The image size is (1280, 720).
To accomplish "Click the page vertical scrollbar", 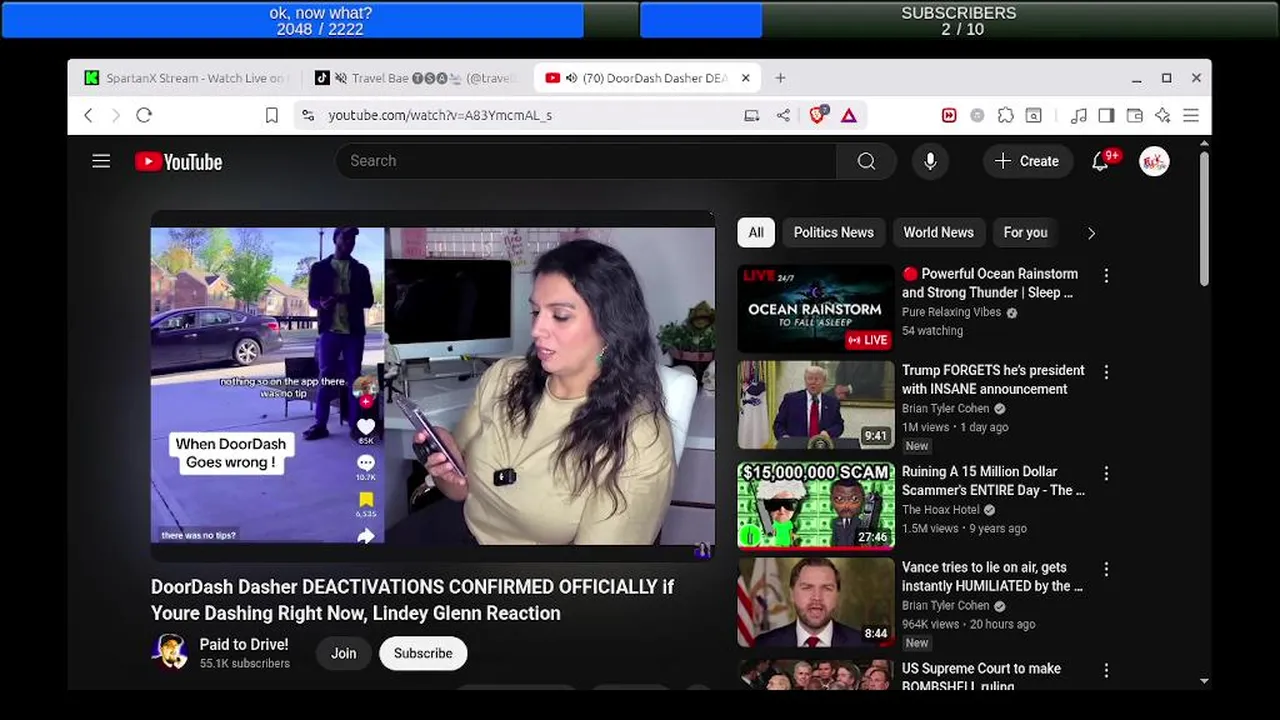I will (x=1203, y=220).
